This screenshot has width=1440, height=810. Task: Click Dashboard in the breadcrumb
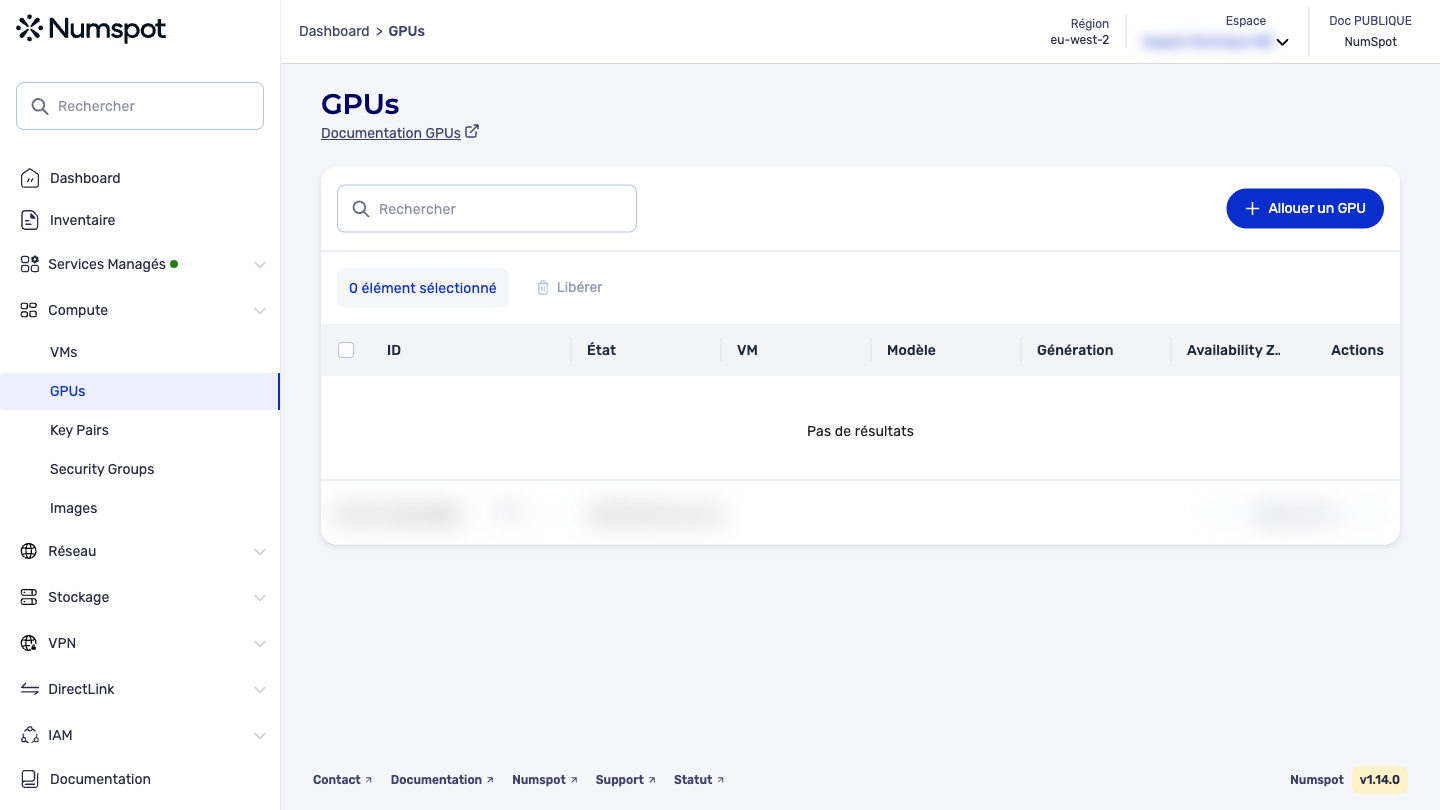coord(334,31)
